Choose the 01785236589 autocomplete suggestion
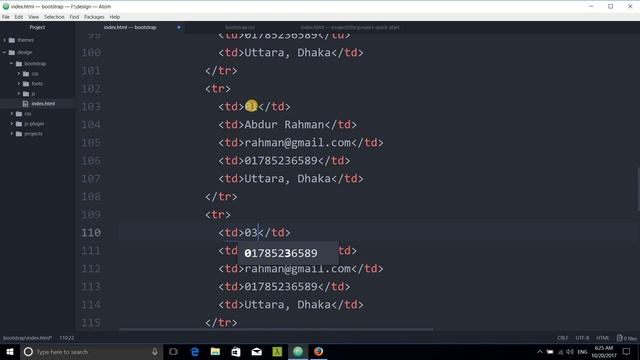Screen dimensions: 640x360 pyautogui.click(x=288, y=253)
